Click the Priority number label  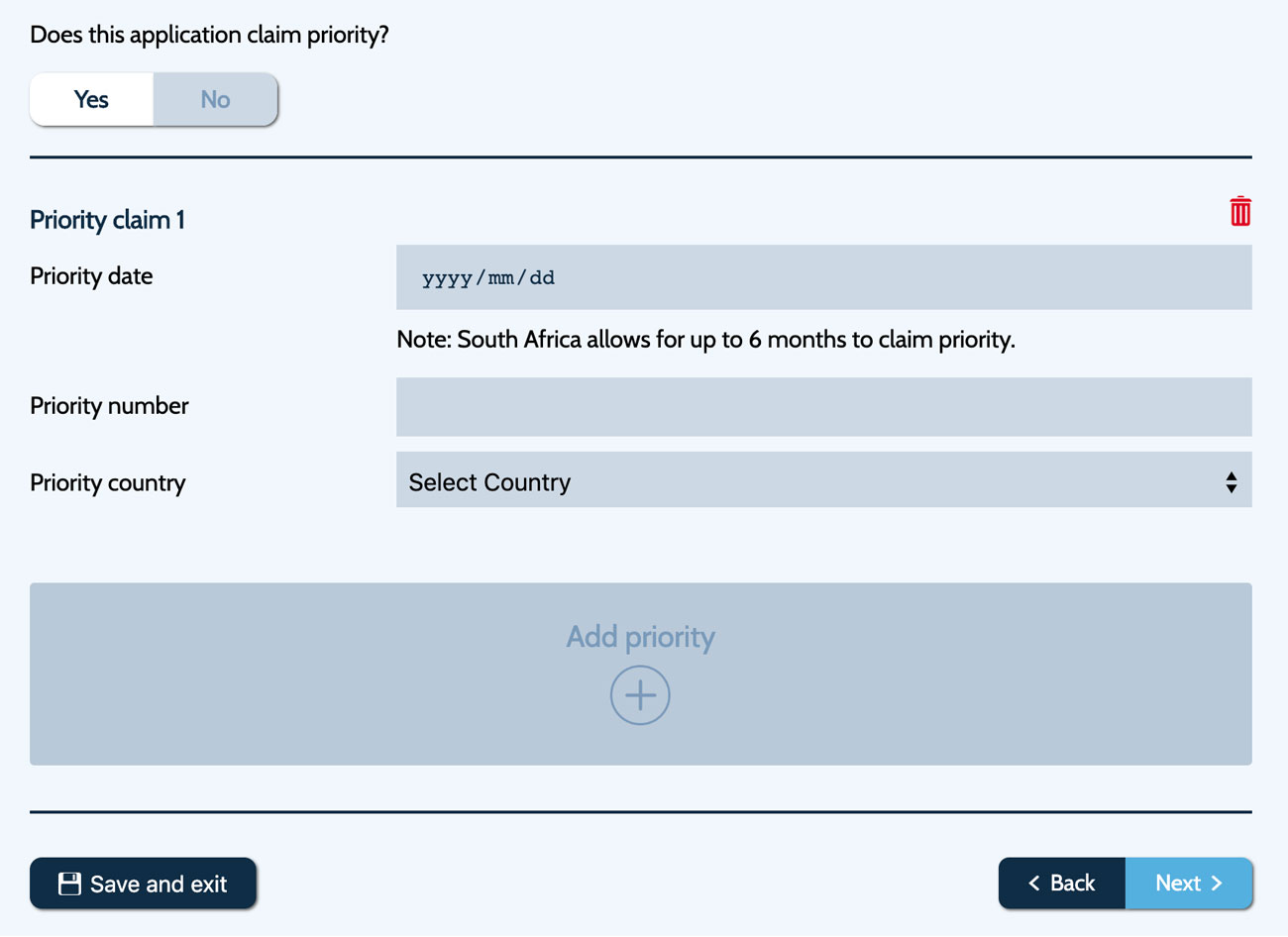click(109, 406)
